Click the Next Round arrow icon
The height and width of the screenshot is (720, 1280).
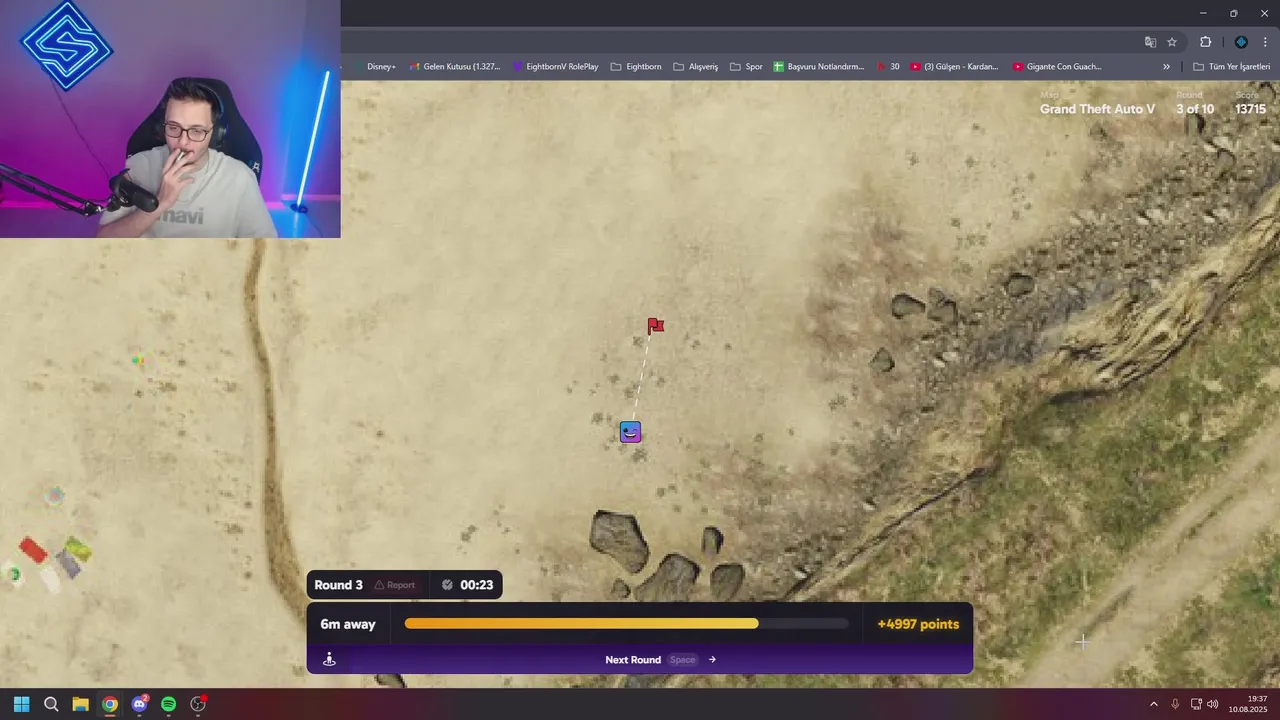(712, 659)
